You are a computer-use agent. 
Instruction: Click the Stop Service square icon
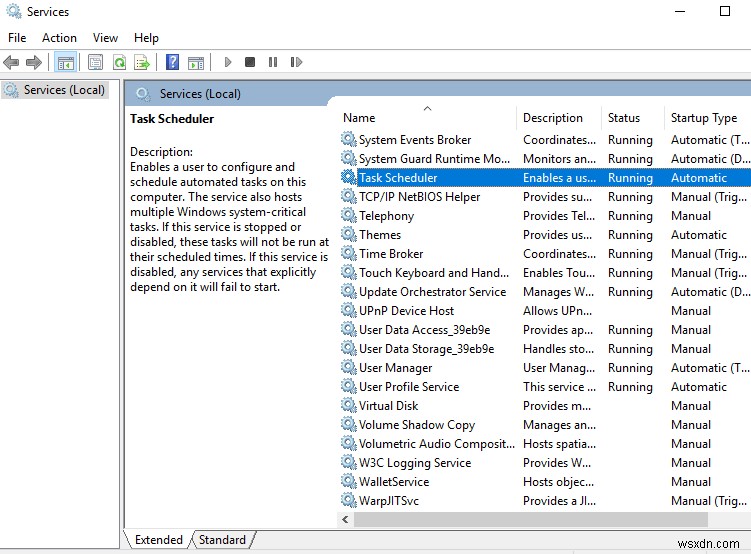click(249, 62)
